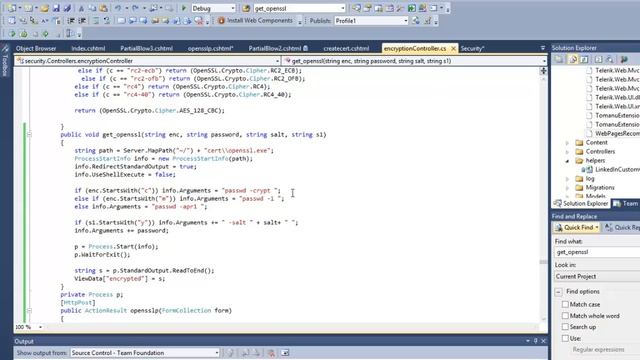Expand the Content folder
The image size is (640, 360).
coord(567,143)
